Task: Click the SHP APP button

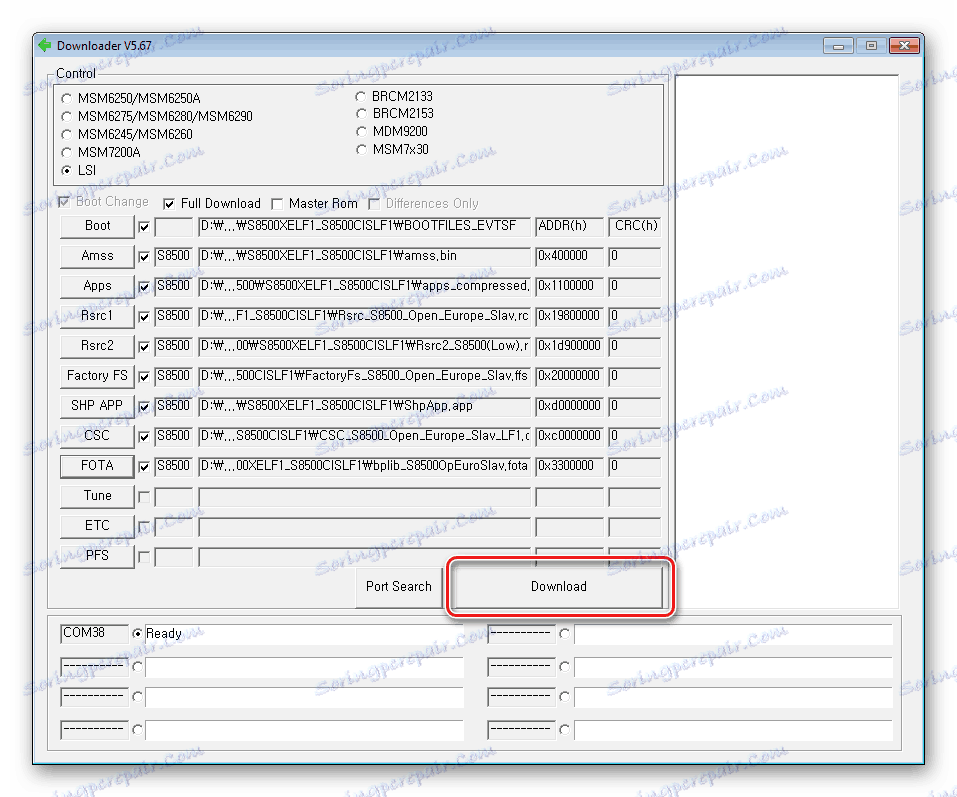Action: (97, 405)
